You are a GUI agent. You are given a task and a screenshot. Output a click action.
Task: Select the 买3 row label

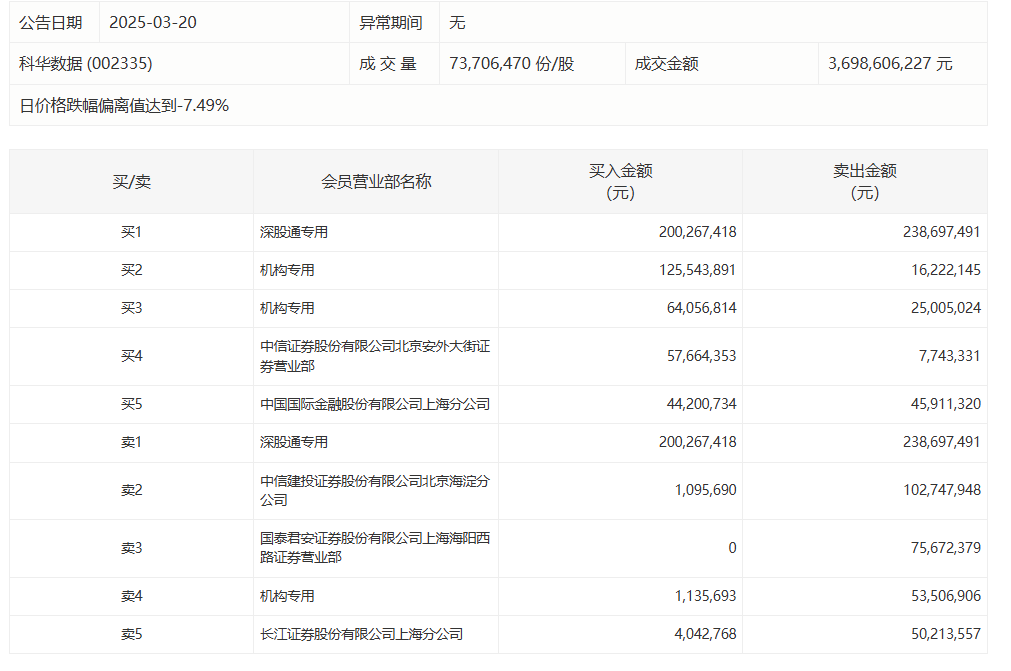tap(132, 308)
